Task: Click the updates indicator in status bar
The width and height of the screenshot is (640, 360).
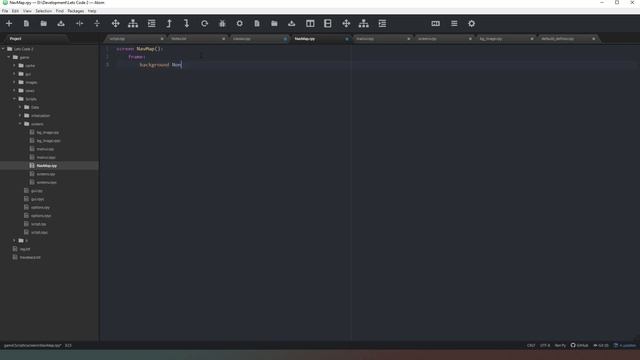Action: click(x=624, y=345)
